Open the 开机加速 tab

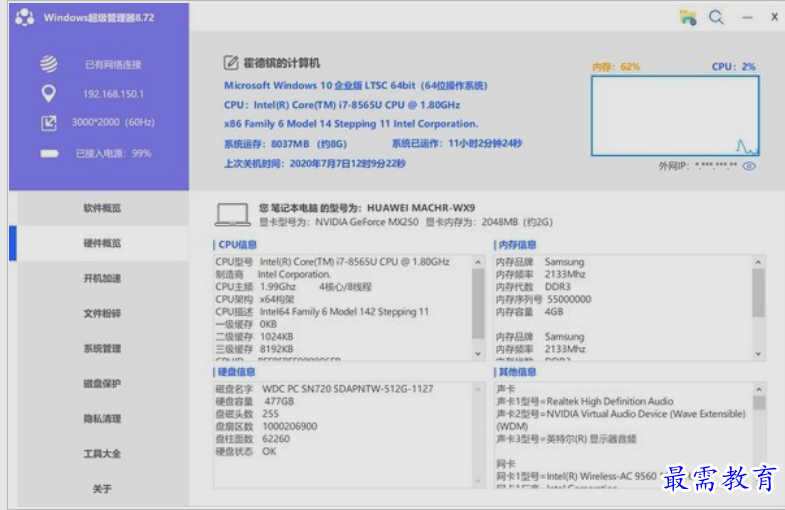102,278
